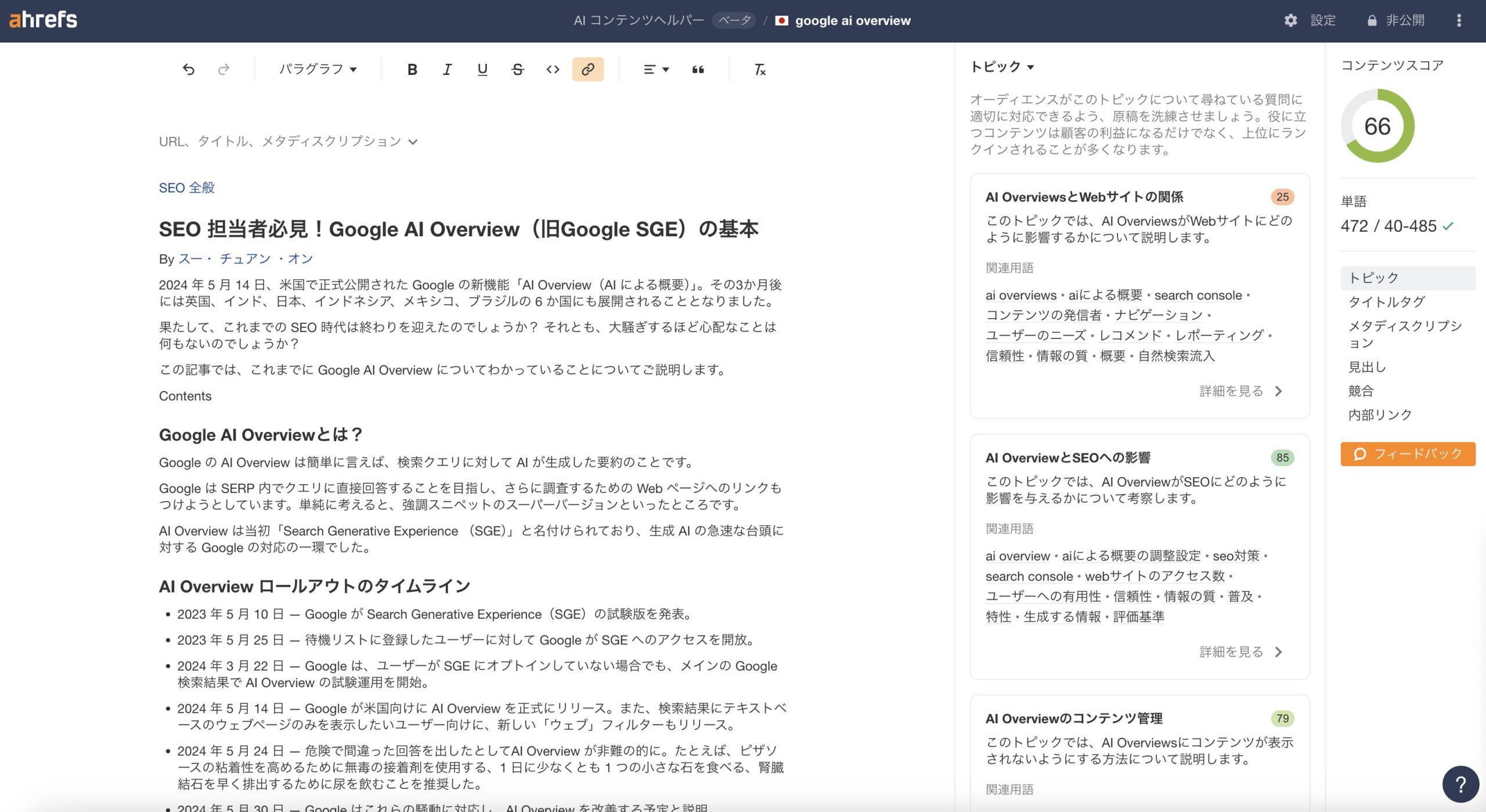This screenshot has width=1486, height=812.
Task: Click 非公開 privacy lock toggle
Action: [x=1395, y=21]
